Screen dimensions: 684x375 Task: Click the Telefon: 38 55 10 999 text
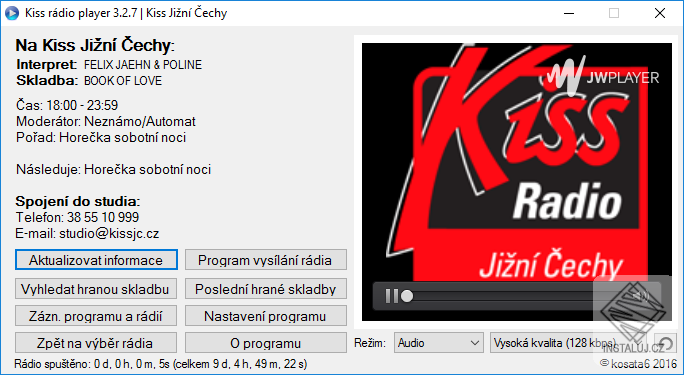coord(77,217)
